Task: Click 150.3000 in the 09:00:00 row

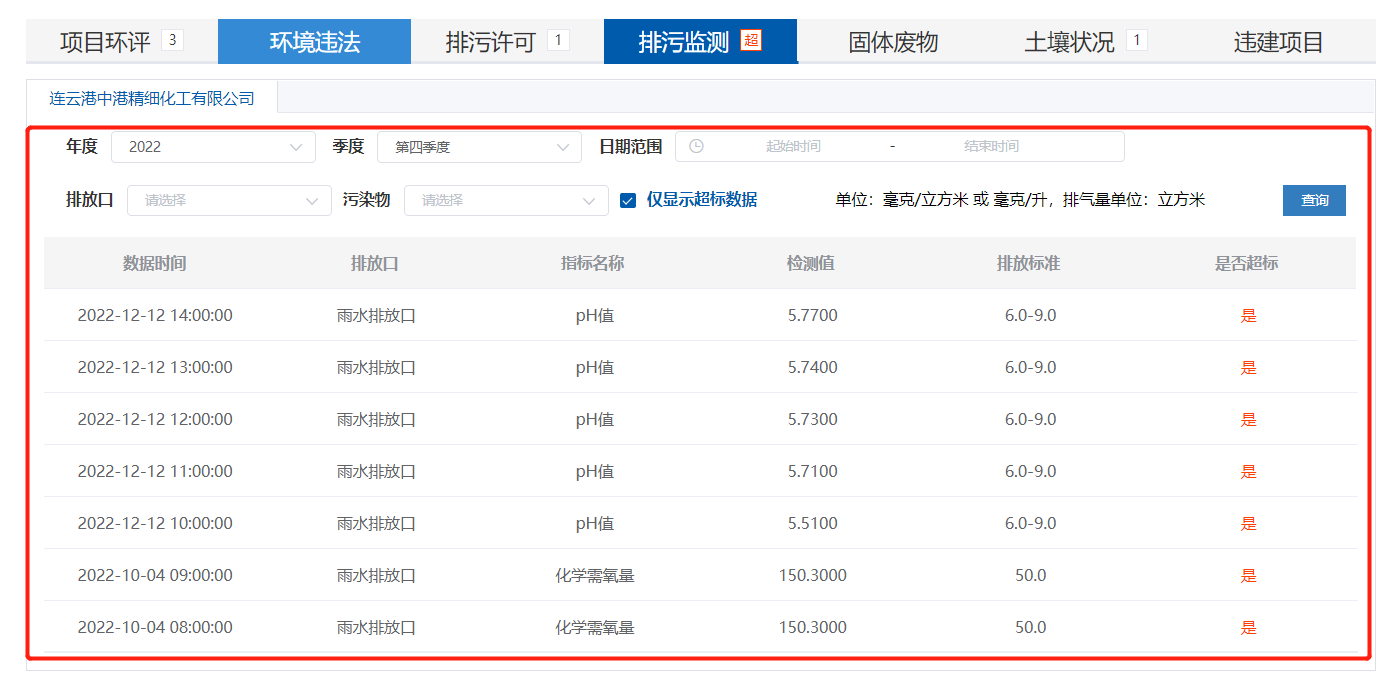Action: coord(813,576)
